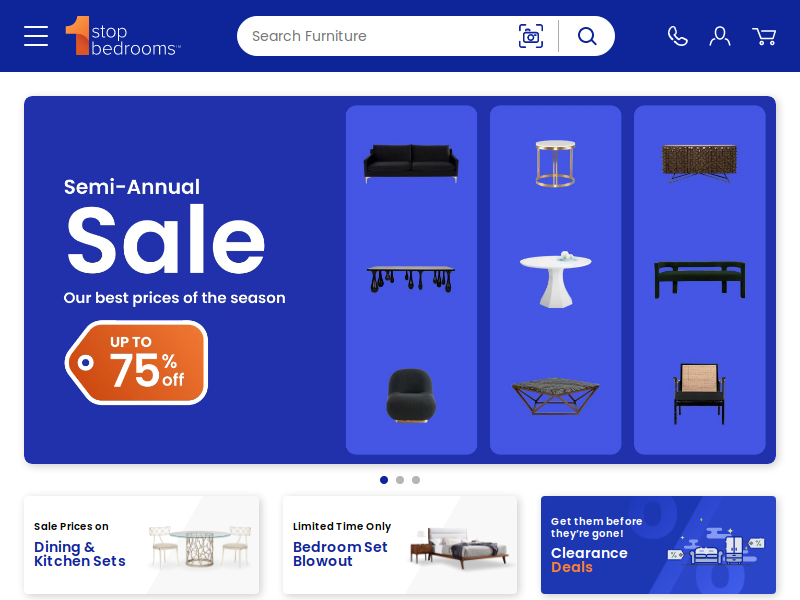Open Clearance Deals banner
Image resolution: width=800 pixels, height=600 pixels.
click(658, 544)
